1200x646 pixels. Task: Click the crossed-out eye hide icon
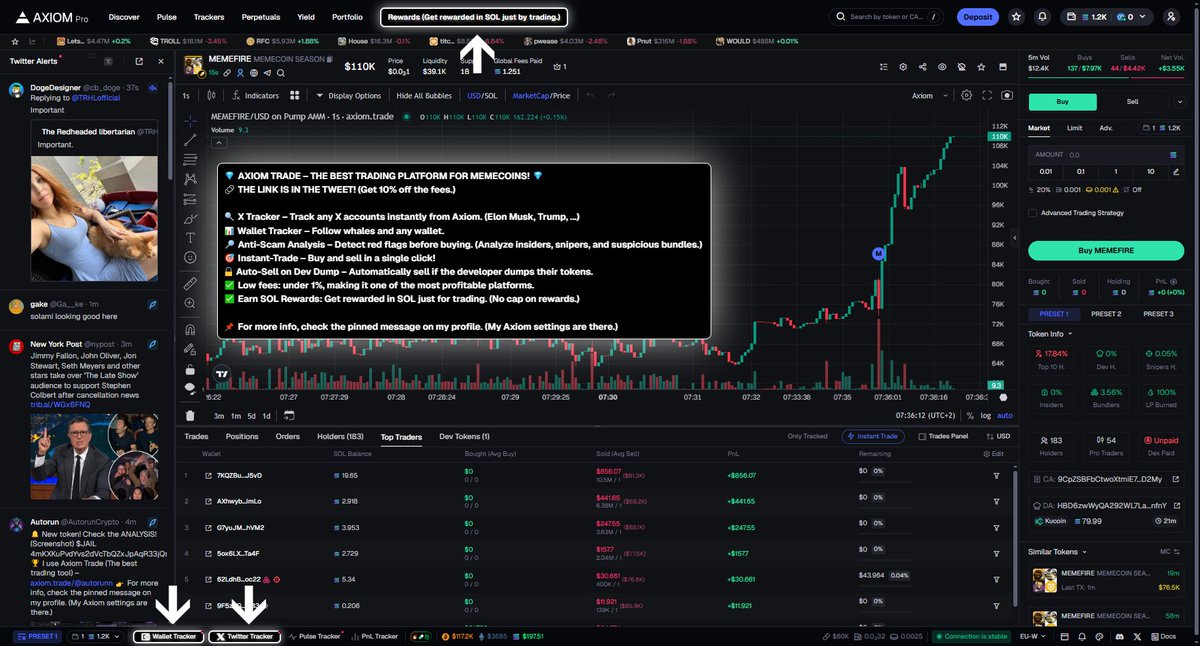[x=960, y=66]
